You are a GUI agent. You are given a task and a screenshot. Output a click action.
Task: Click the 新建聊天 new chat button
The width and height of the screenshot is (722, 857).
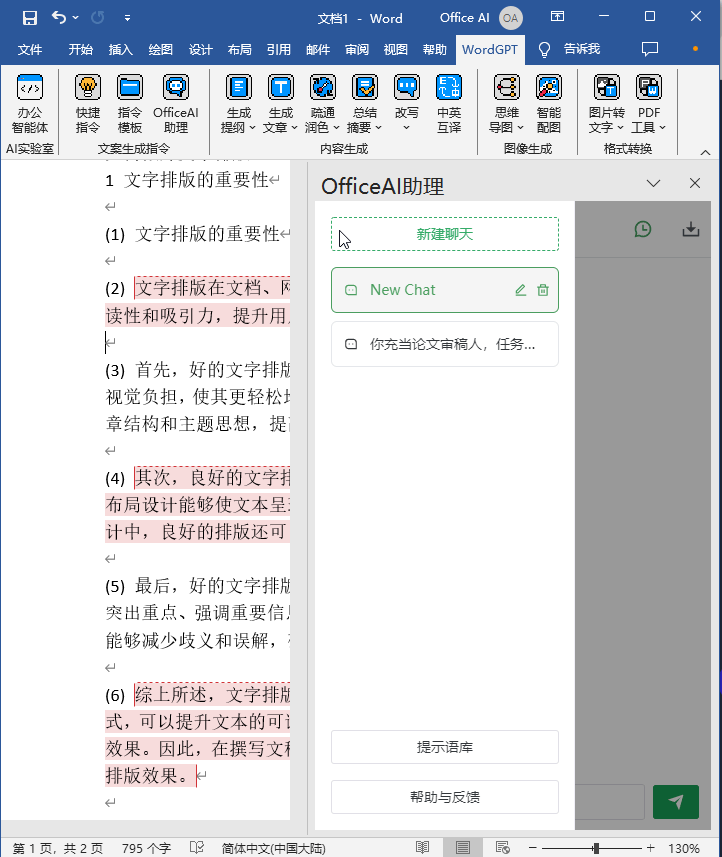(x=445, y=234)
